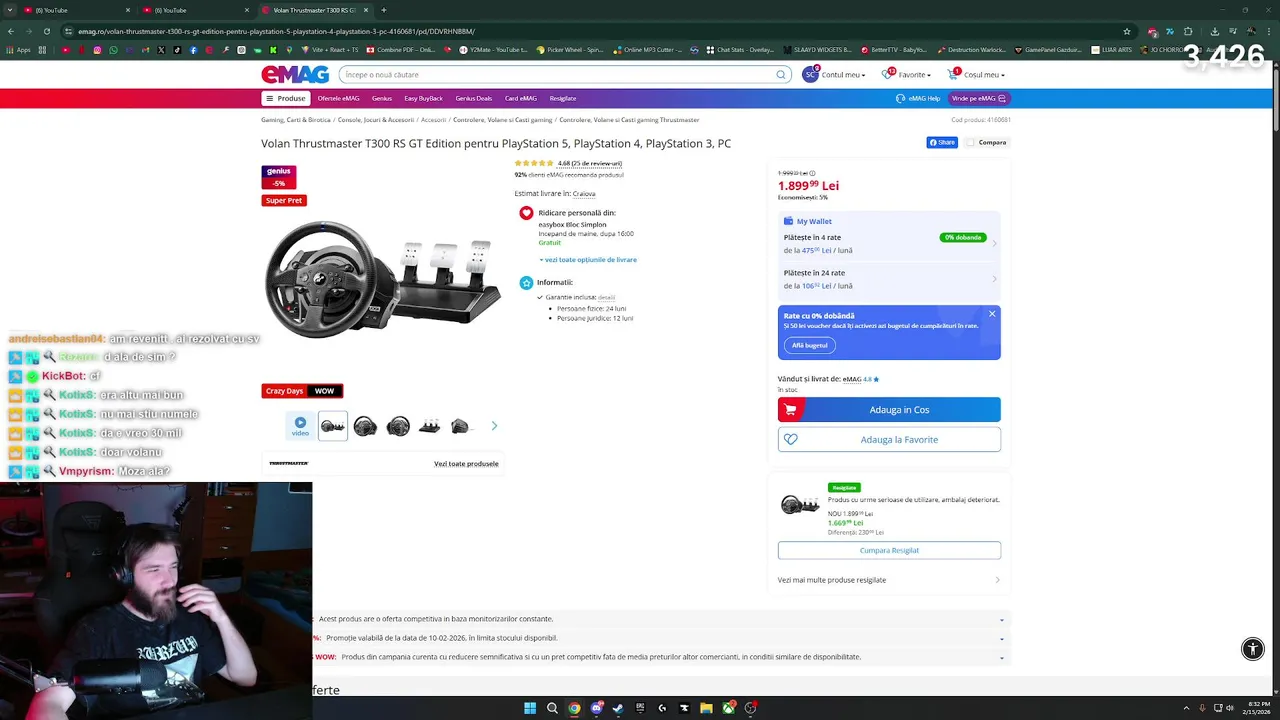Click Adauga la Favorite button
This screenshot has width=1280, height=720.
click(889, 440)
